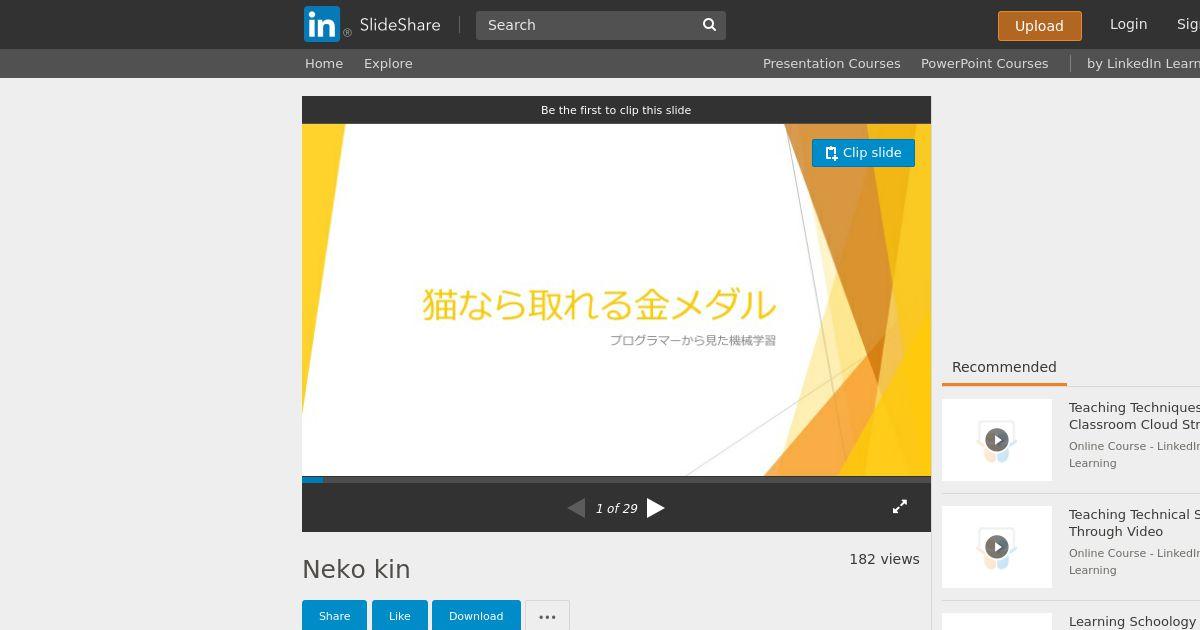Go to the previous slide arrow
Screen dimensions: 1200x630
576,508
